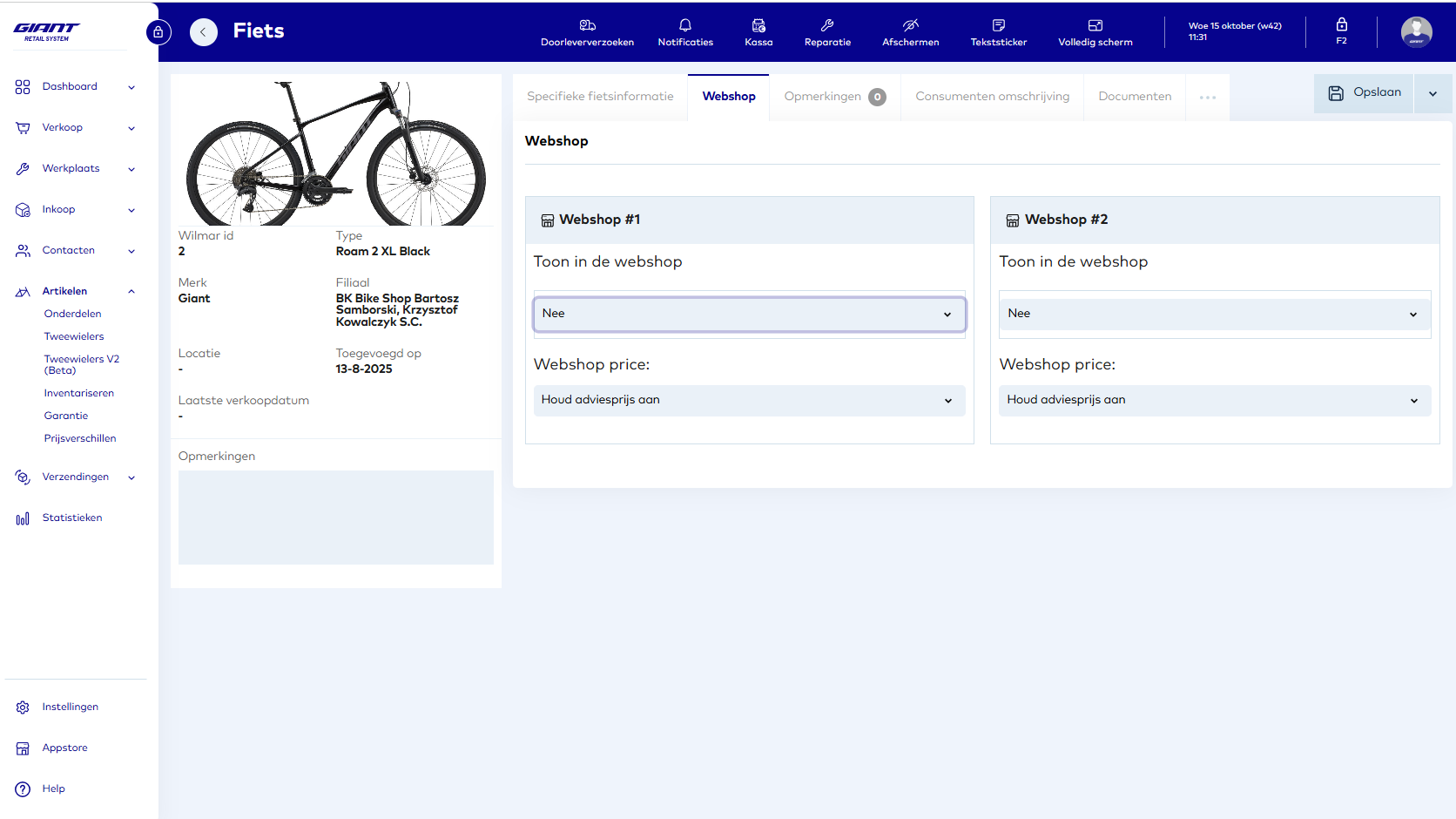Click the Kassa cash register icon
Image resolution: width=1456 pixels, height=819 pixels.
(758, 26)
